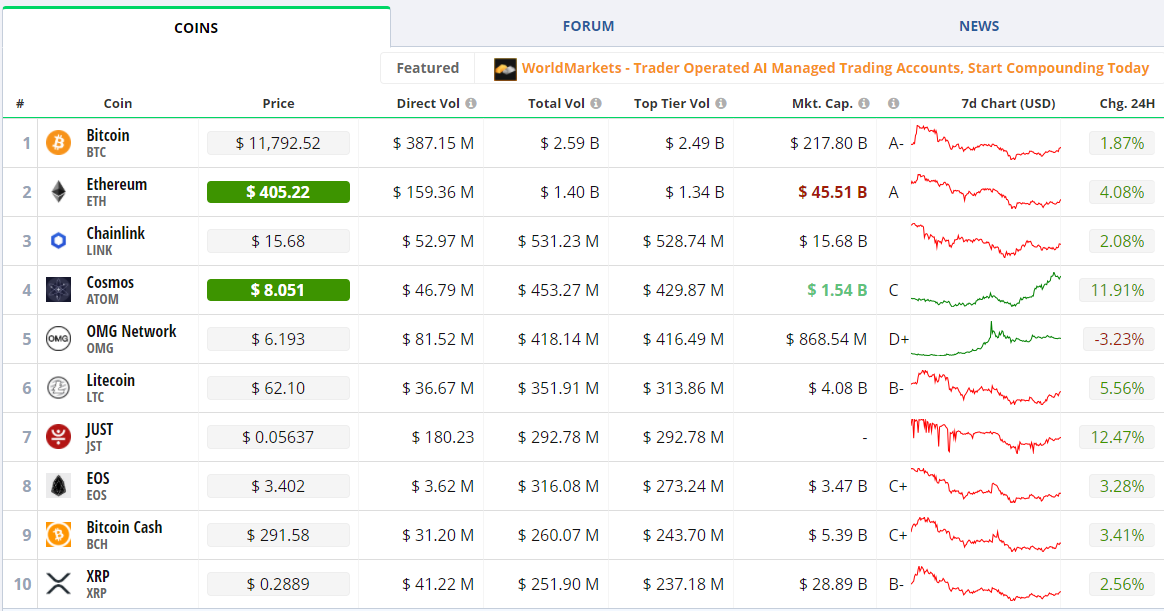Switch to the COINS tab
1164x611 pixels.
[x=196, y=27]
